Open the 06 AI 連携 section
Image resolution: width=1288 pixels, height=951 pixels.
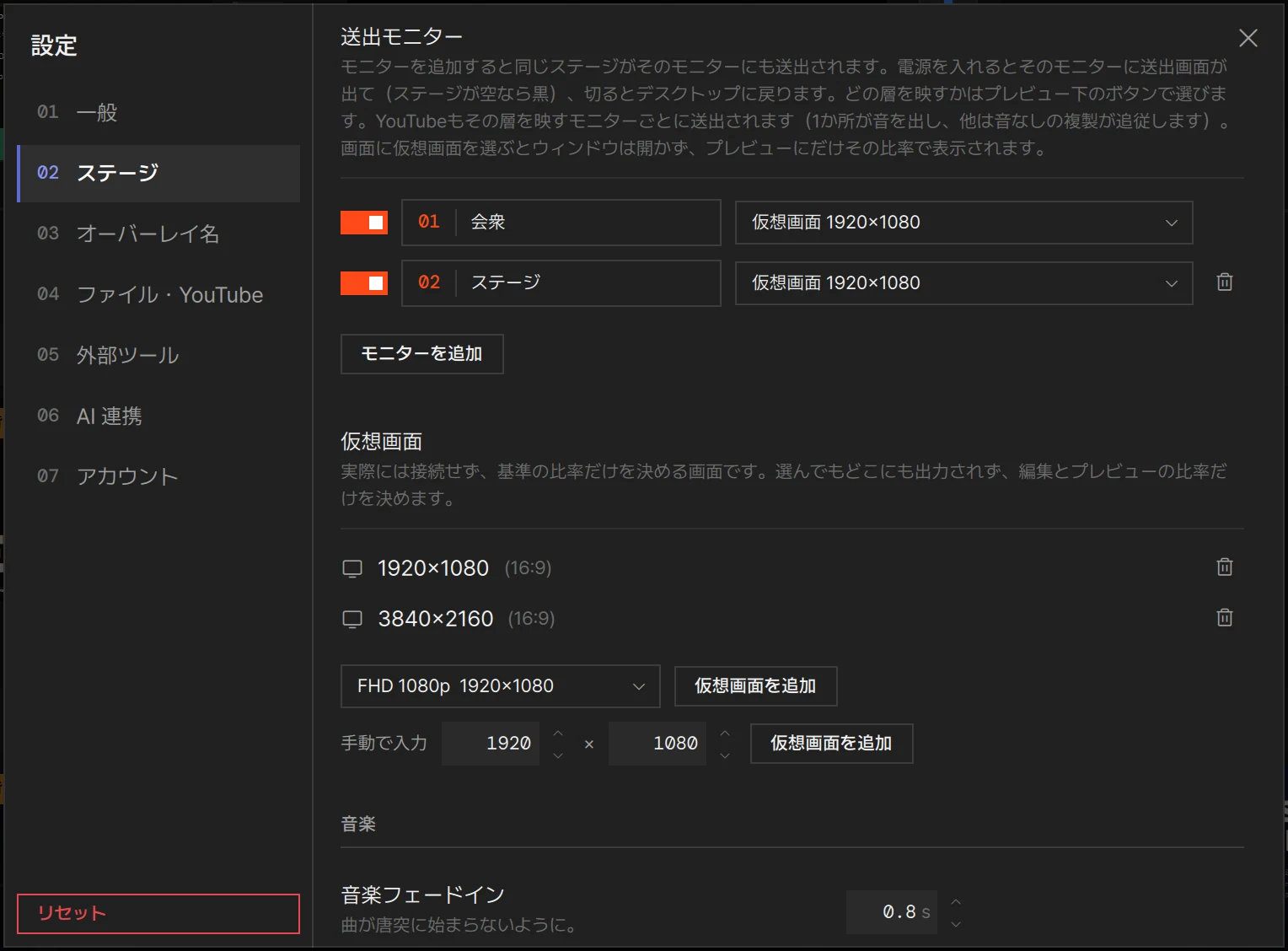tap(158, 416)
